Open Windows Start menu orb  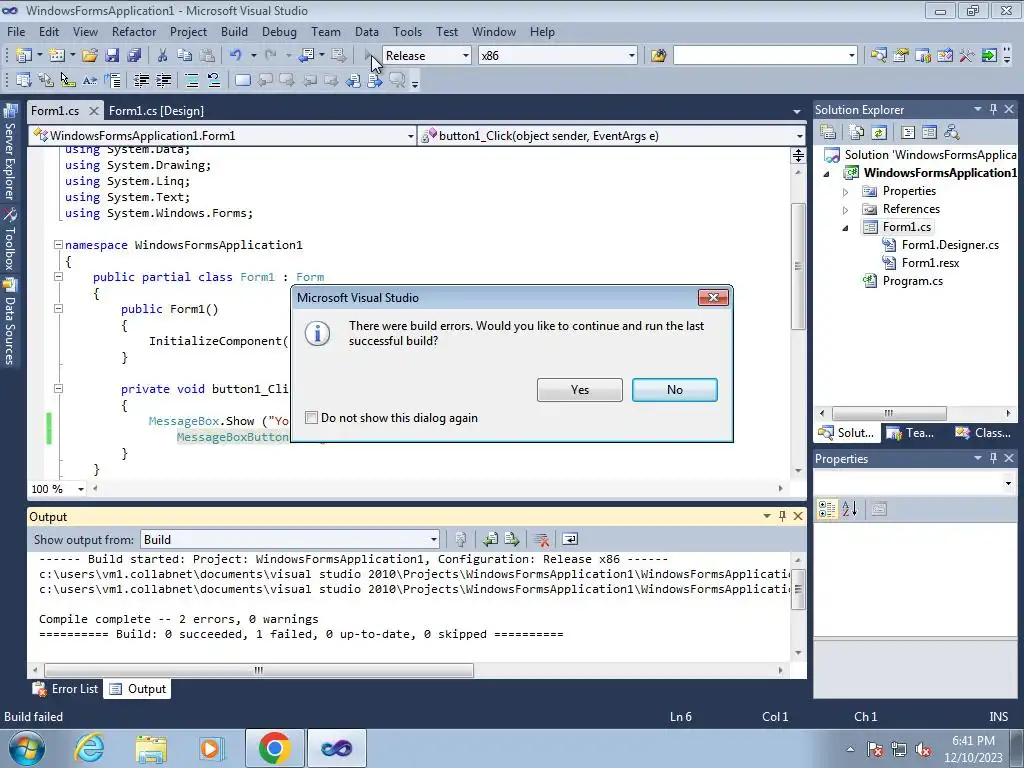pos(26,748)
